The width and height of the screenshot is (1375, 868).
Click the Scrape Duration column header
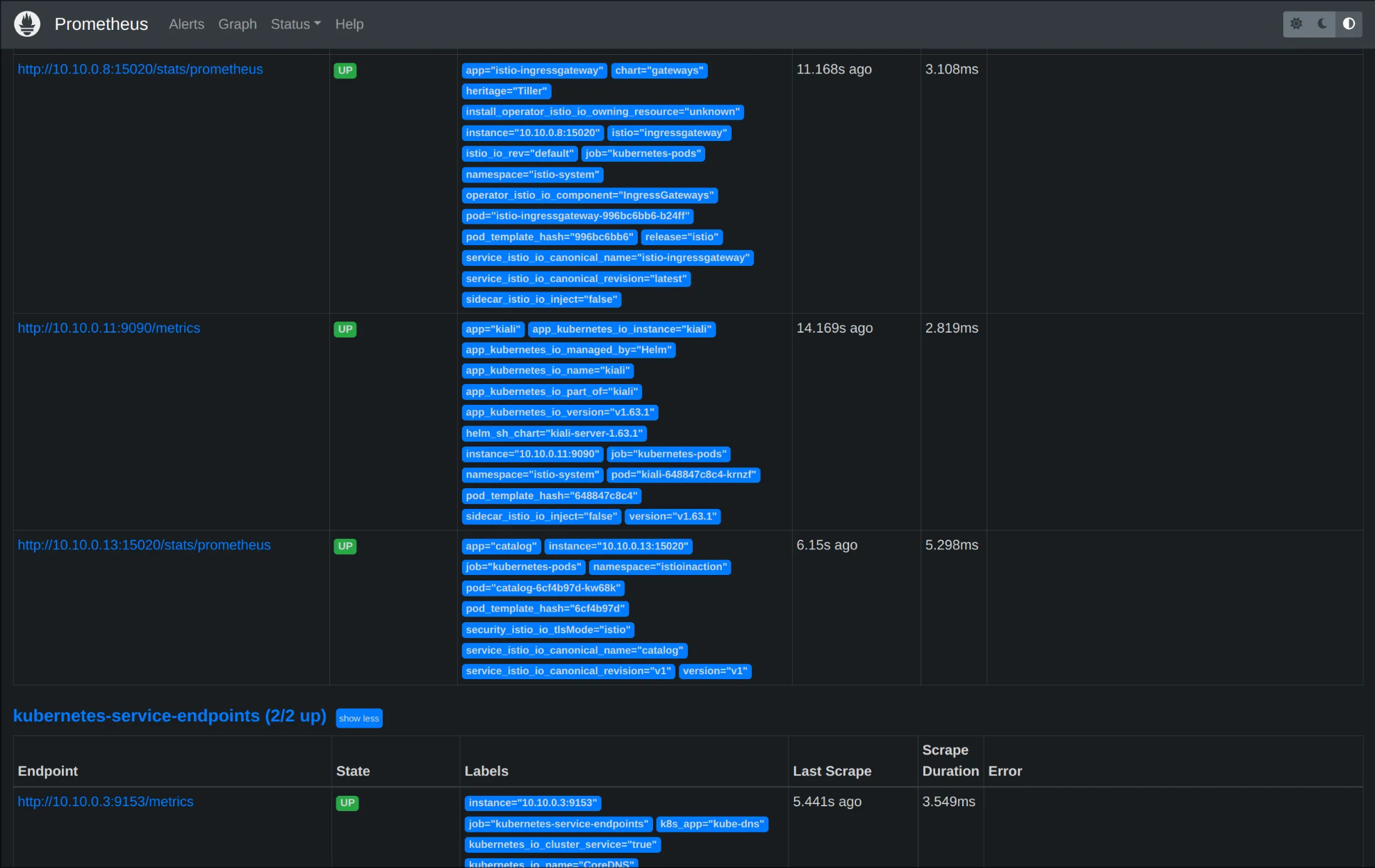(x=950, y=761)
